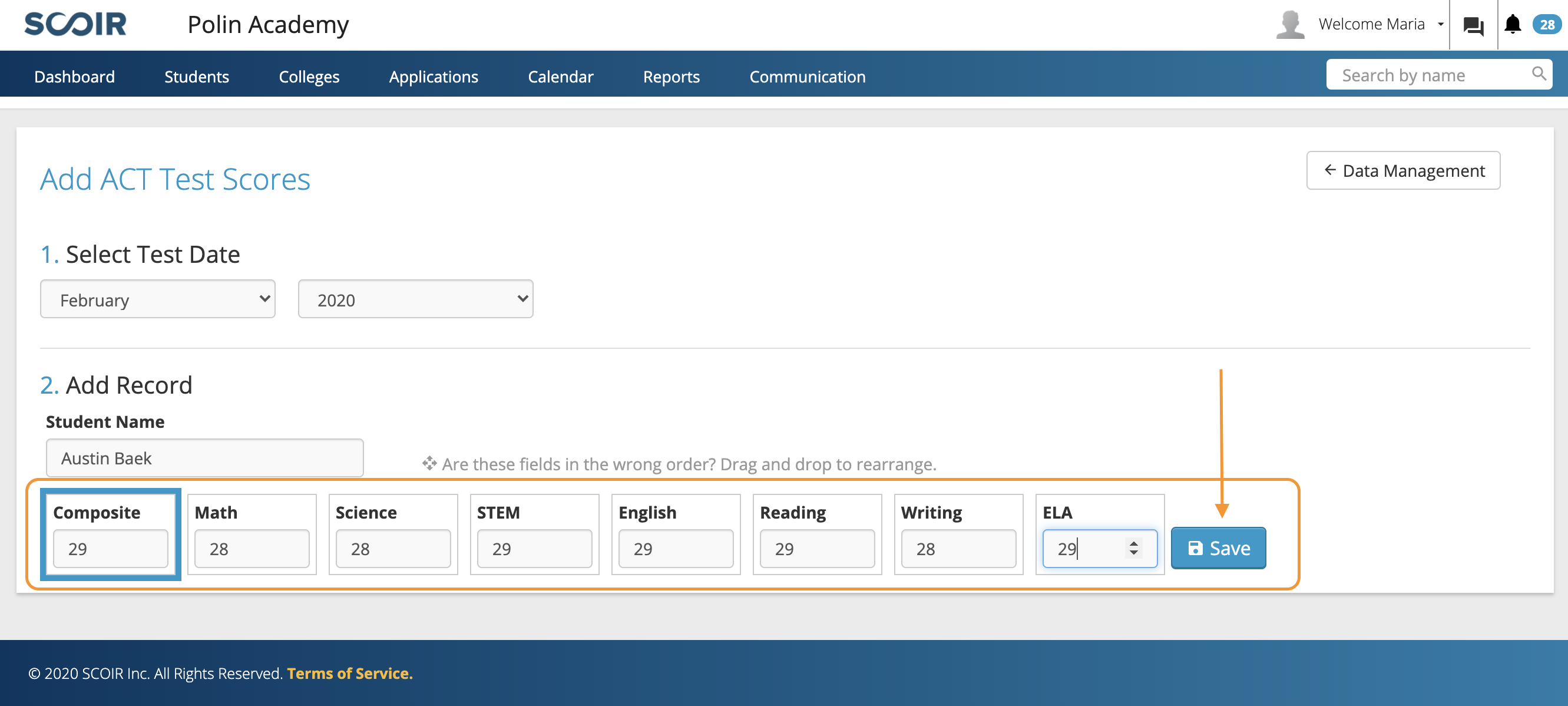
Task: Click the user avatar icon
Action: point(1290,25)
